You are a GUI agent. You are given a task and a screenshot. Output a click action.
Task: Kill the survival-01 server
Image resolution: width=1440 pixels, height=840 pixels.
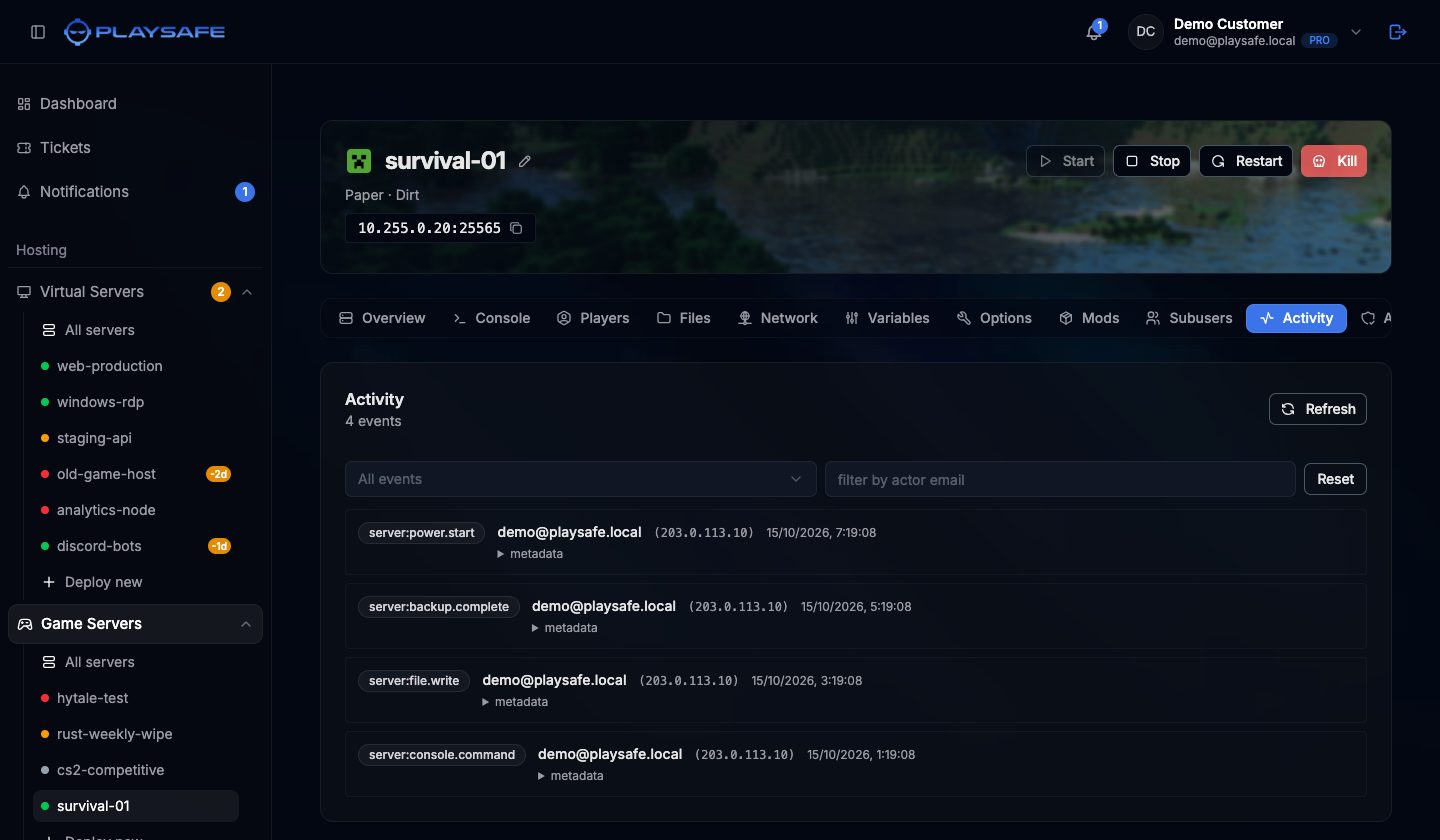click(1334, 161)
